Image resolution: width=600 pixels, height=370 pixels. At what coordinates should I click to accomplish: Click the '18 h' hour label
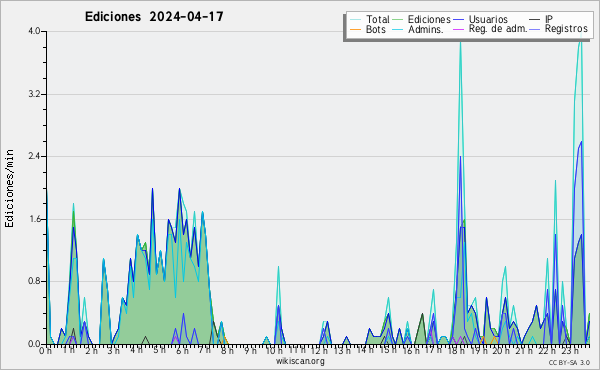(456, 351)
